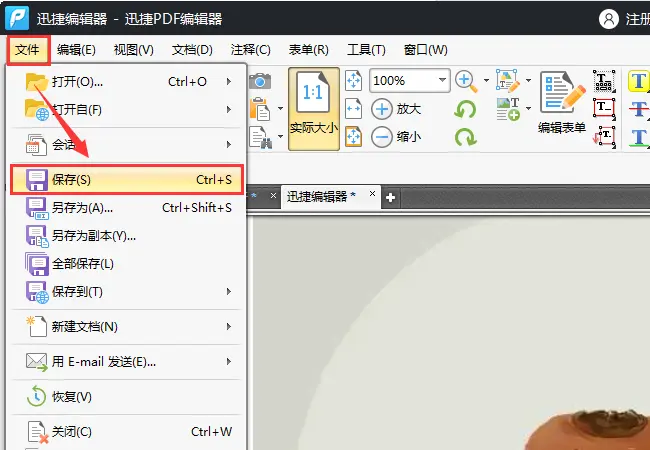The image size is (650, 450).
Task: Open the 工具(T) menu
Action: coord(366,50)
